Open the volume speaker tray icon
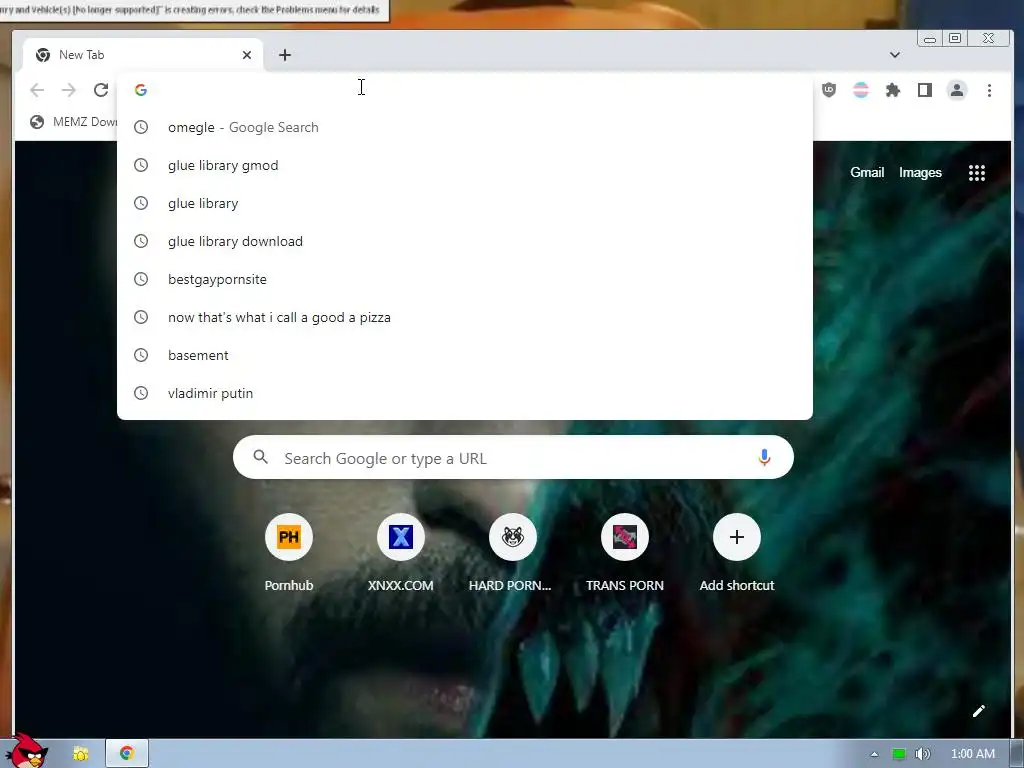Viewport: 1024px width, 768px height. pos(923,754)
